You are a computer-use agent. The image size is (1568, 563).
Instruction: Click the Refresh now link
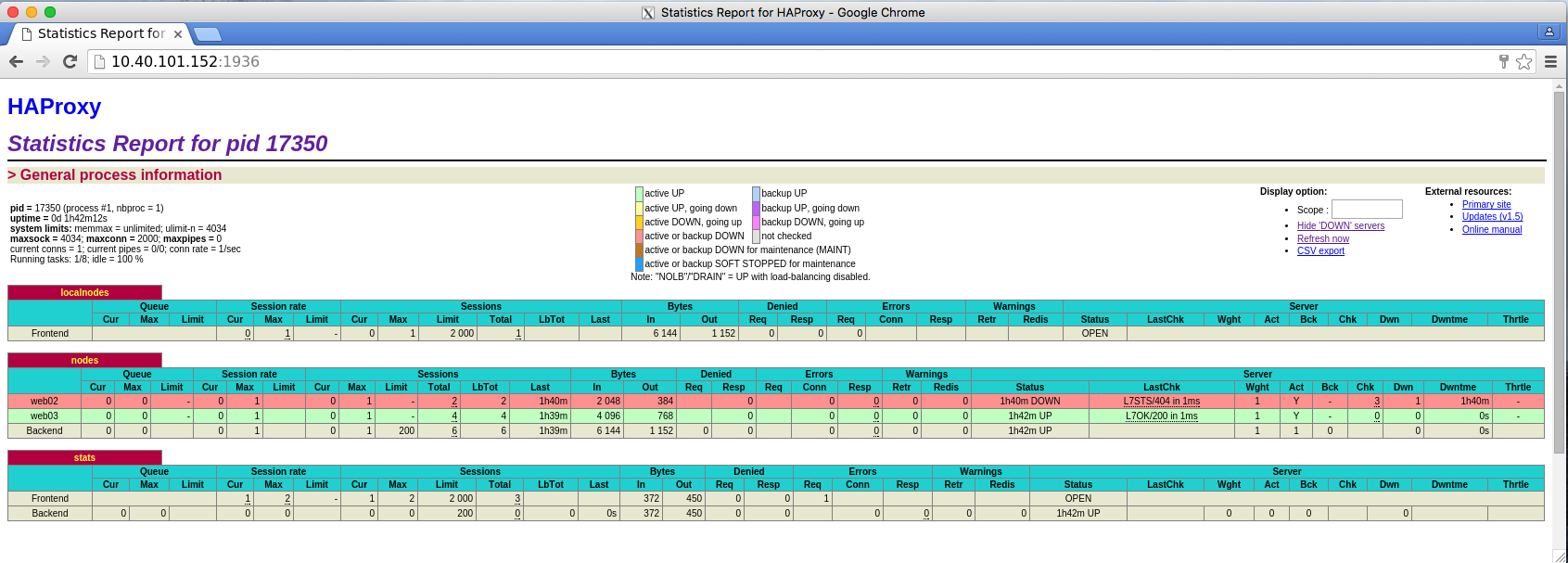[1322, 239]
